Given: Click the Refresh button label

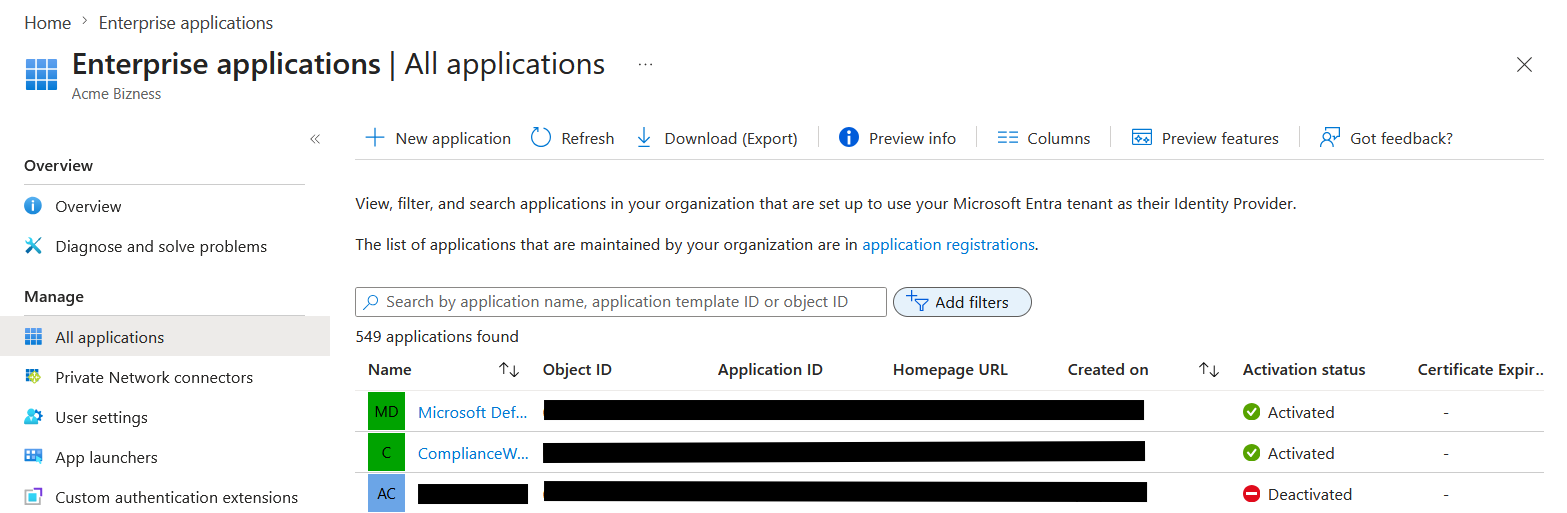Looking at the screenshot, I should coord(588,138).
